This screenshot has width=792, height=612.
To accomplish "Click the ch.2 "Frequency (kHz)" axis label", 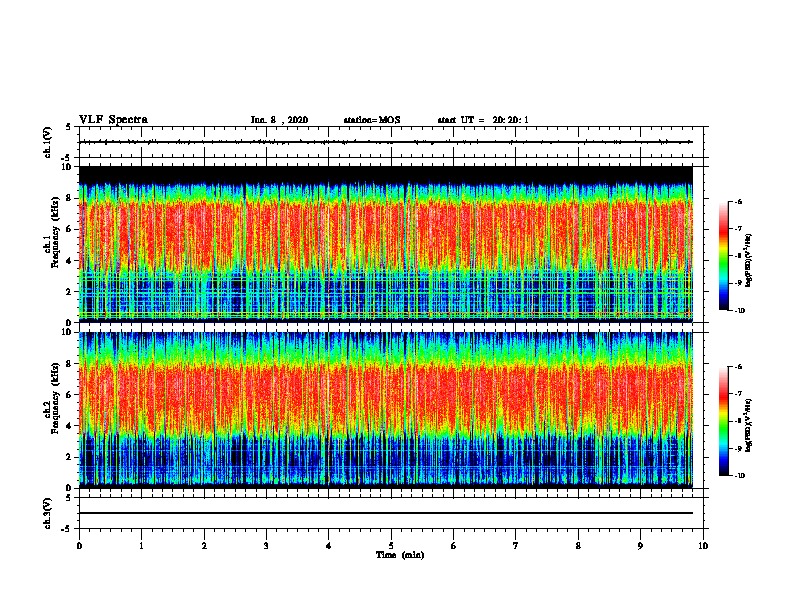I will 55,398.
